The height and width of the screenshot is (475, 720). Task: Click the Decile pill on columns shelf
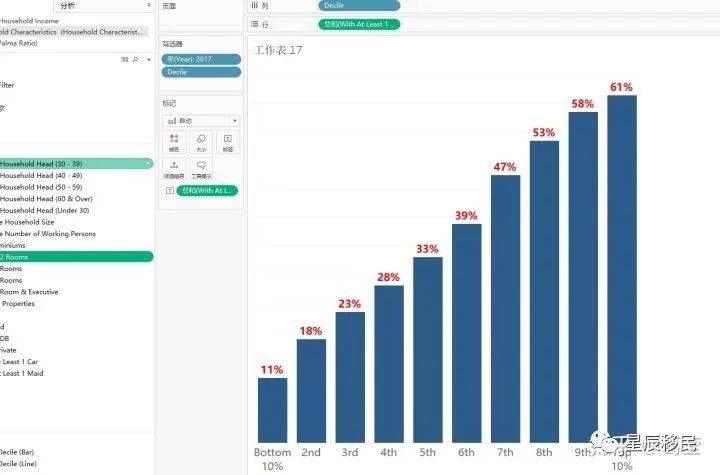(x=359, y=6)
